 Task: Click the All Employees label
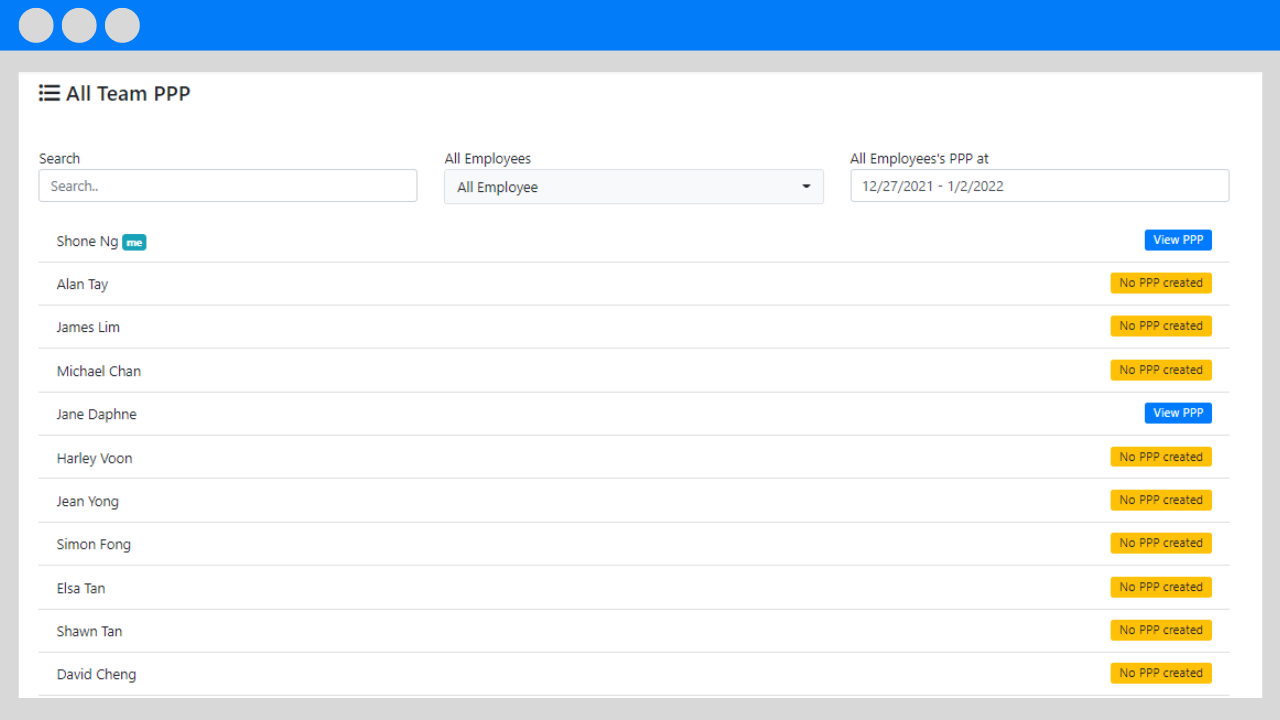488,158
